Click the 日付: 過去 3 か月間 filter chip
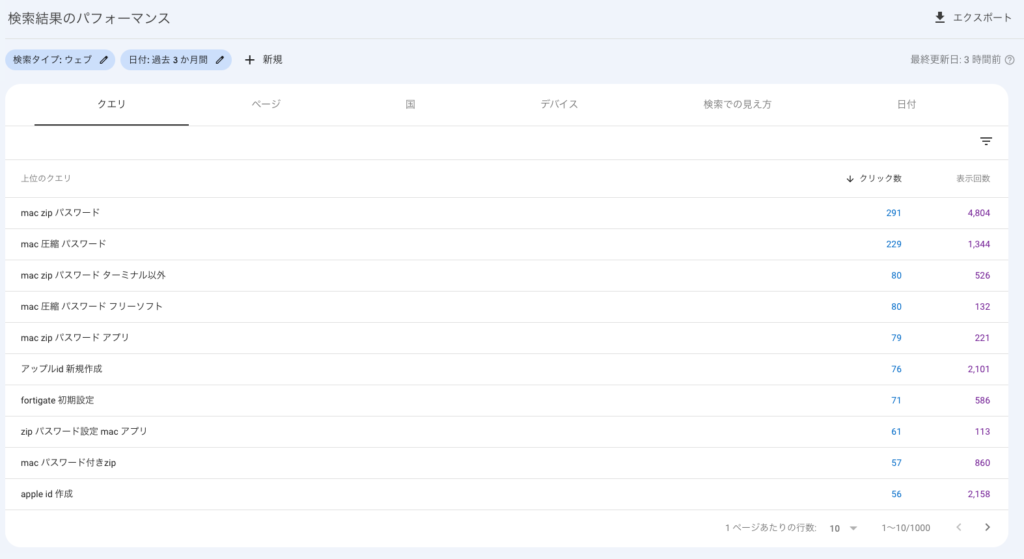 tap(176, 60)
